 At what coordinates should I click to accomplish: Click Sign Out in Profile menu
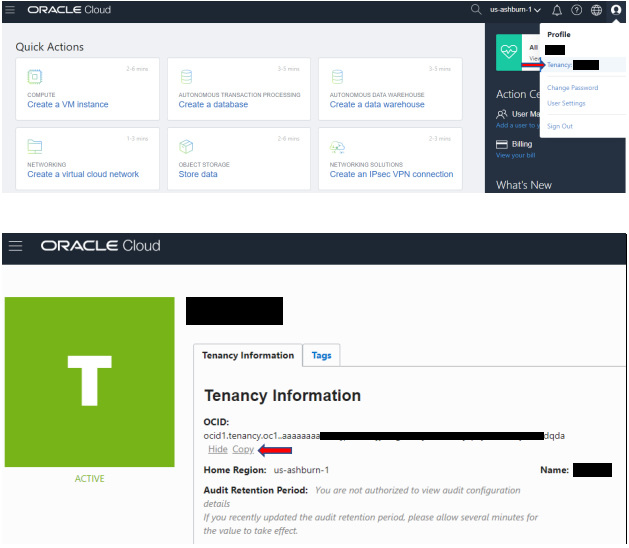pos(560,126)
